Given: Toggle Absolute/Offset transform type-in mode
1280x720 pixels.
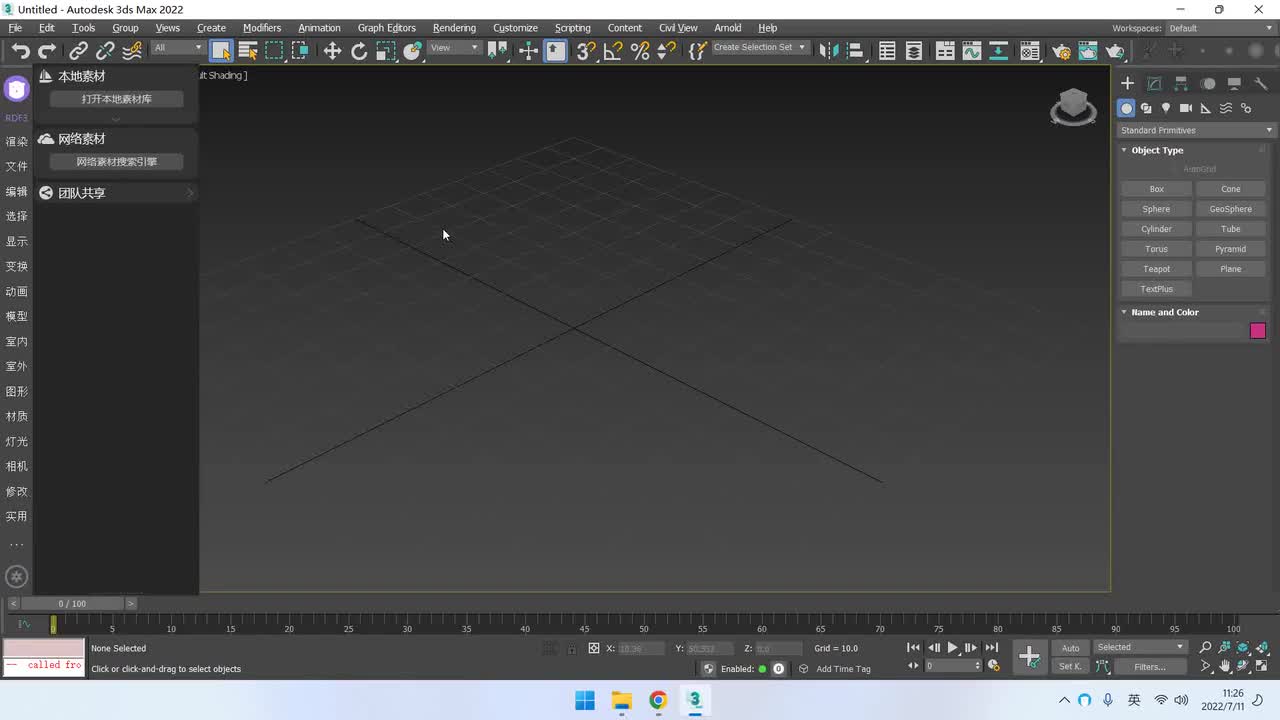Looking at the screenshot, I should [594, 648].
